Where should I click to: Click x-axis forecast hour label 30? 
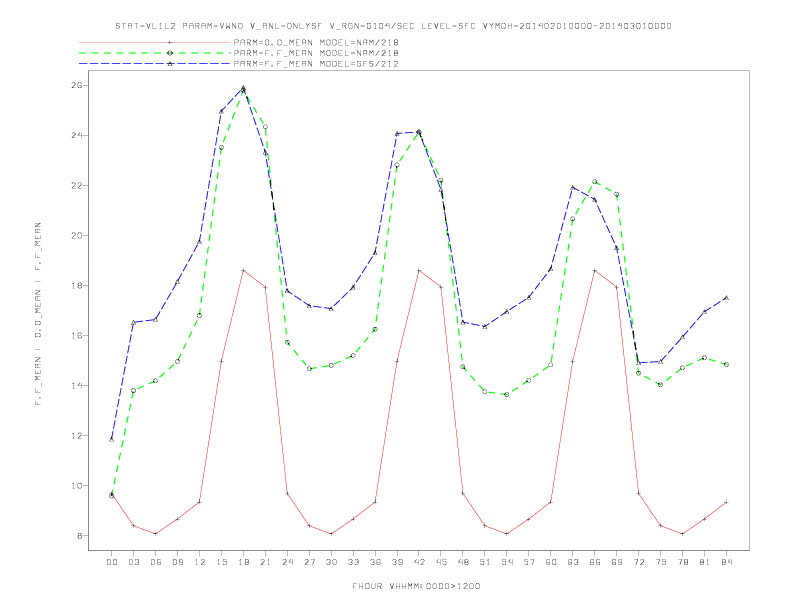[331, 562]
